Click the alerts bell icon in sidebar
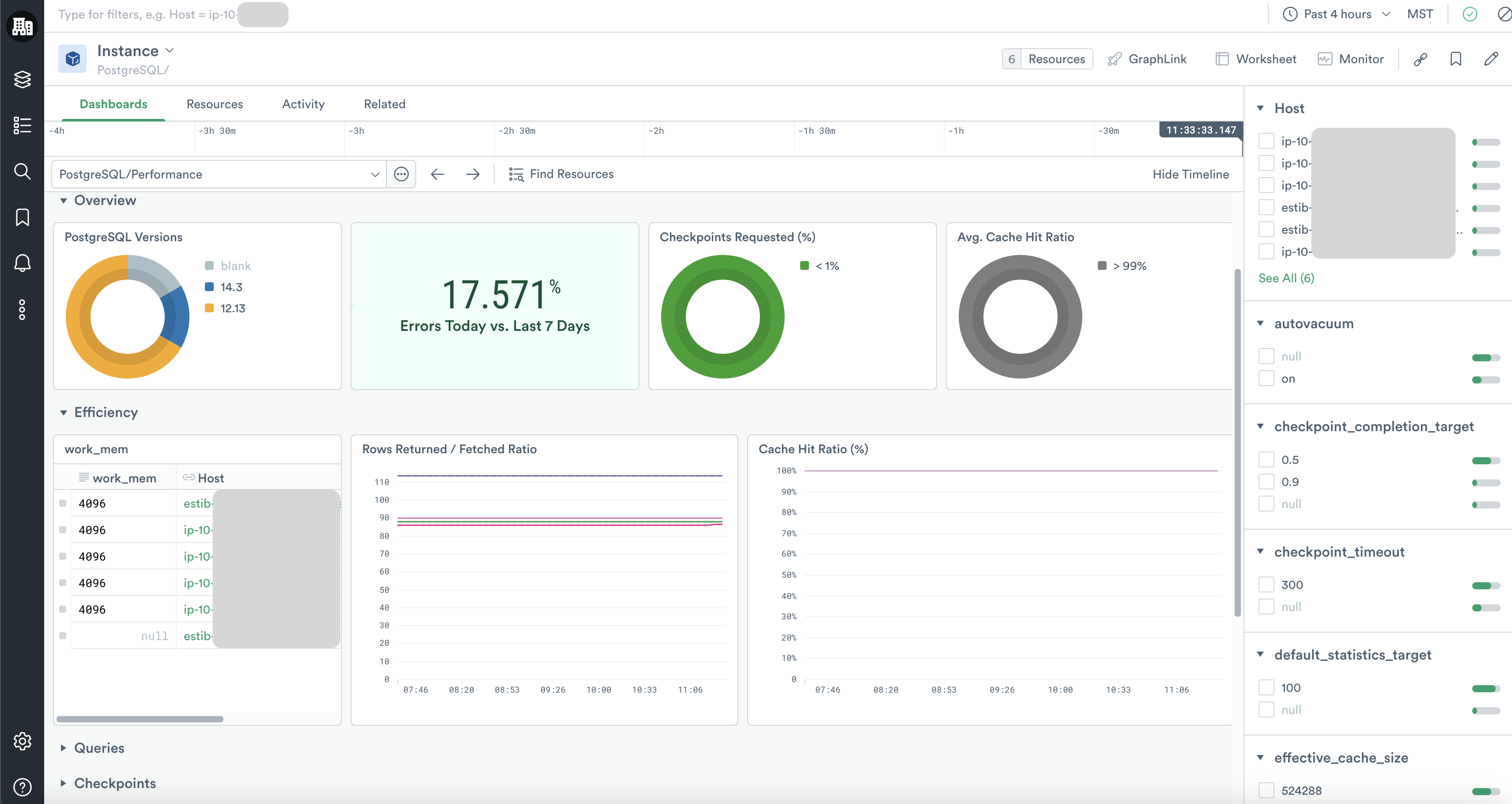Image resolution: width=1512 pixels, height=804 pixels. point(22,263)
